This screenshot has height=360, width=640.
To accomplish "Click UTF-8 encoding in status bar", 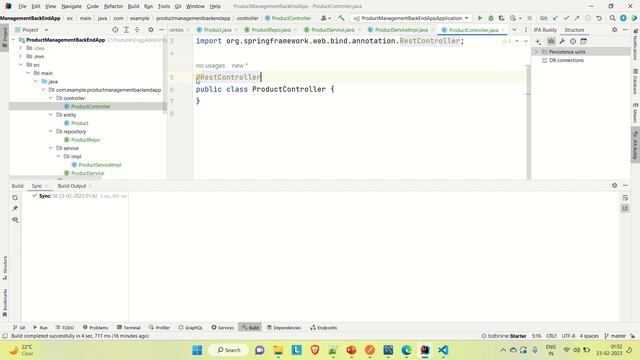I will 568,336.
